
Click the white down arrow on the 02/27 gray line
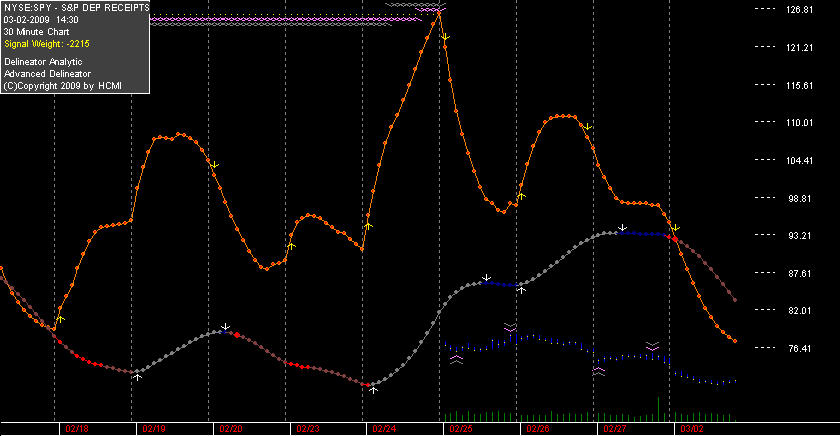coord(622,228)
